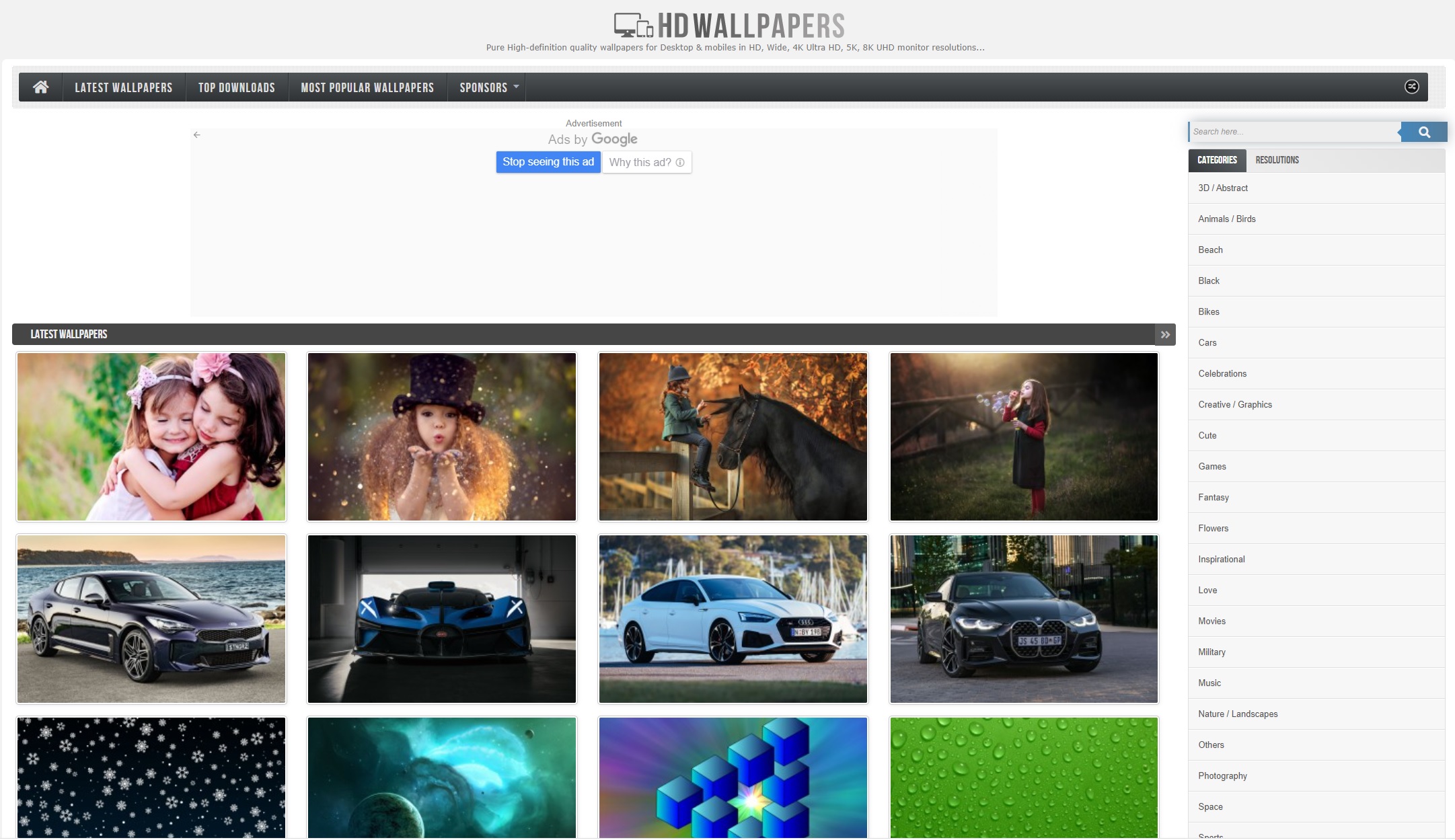Screen dimensions: 1455x840
Task: Select the Categories tab
Action: click(x=1217, y=160)
